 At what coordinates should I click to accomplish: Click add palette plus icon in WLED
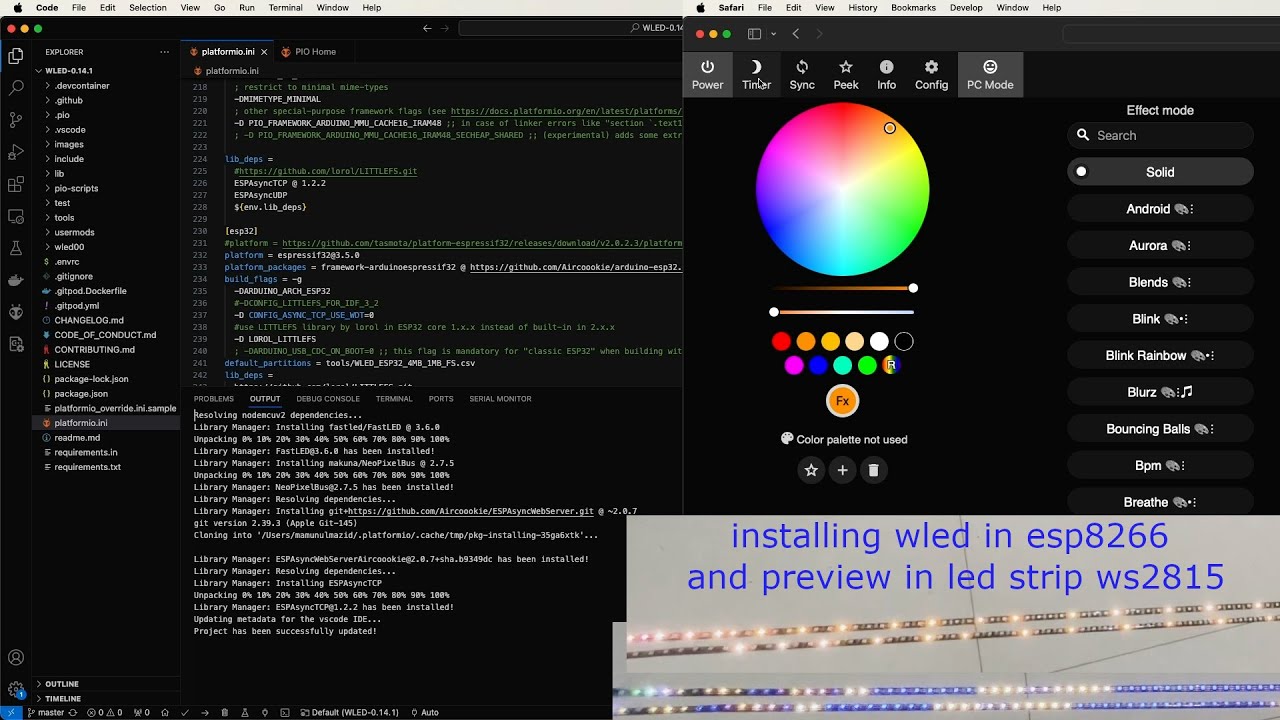(842, 470)
